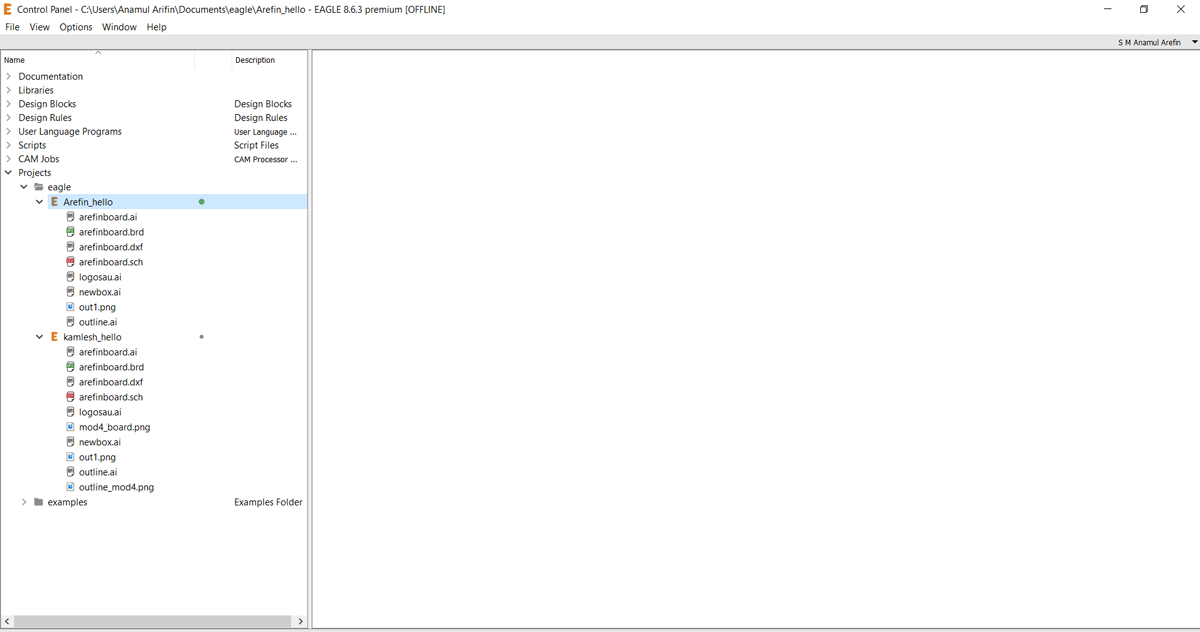Collapse the Projects tree node
Viewport: 1200px width, 632px height.
[8, 173]
